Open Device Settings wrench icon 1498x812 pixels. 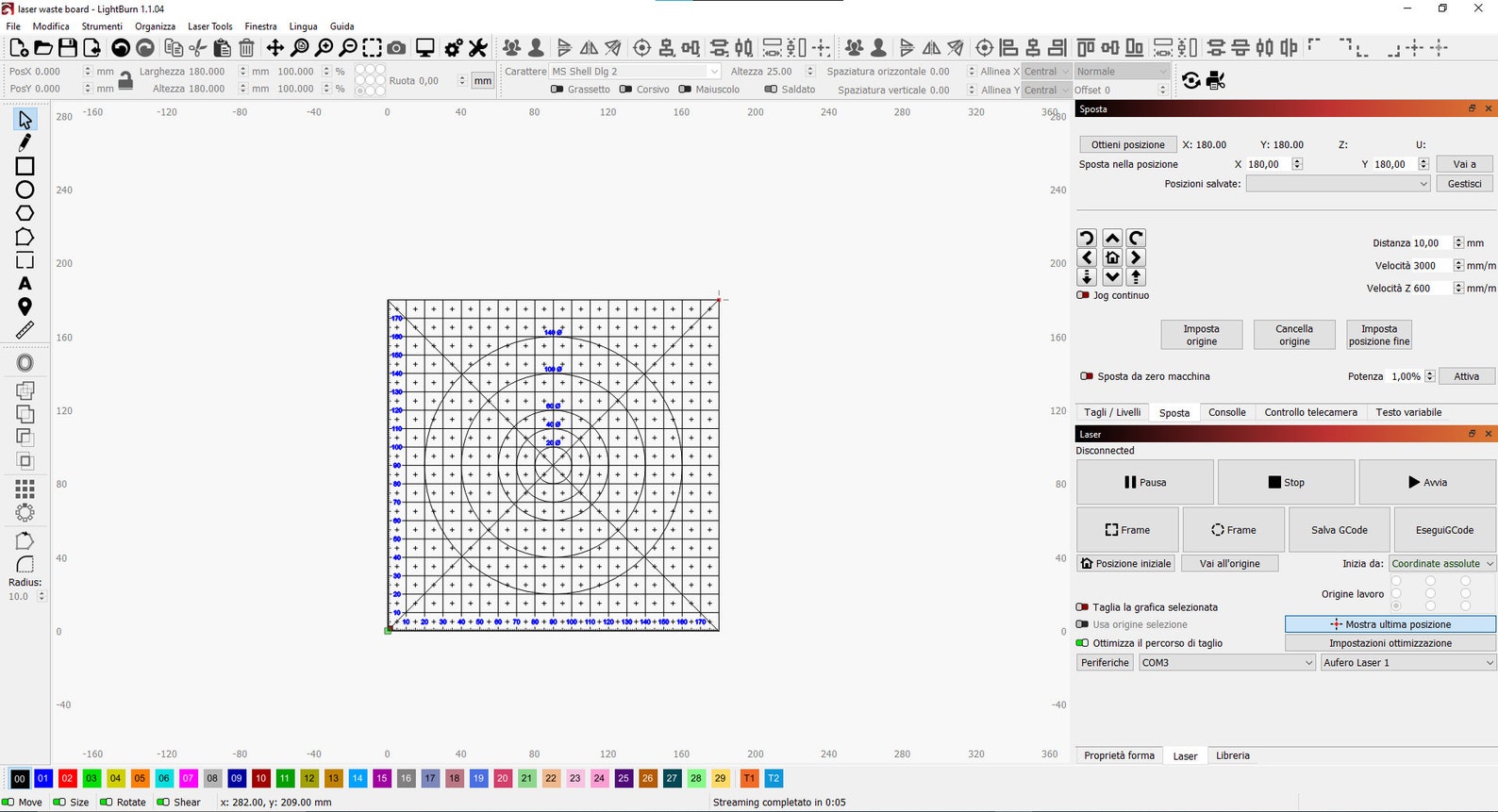coord(478,48)
